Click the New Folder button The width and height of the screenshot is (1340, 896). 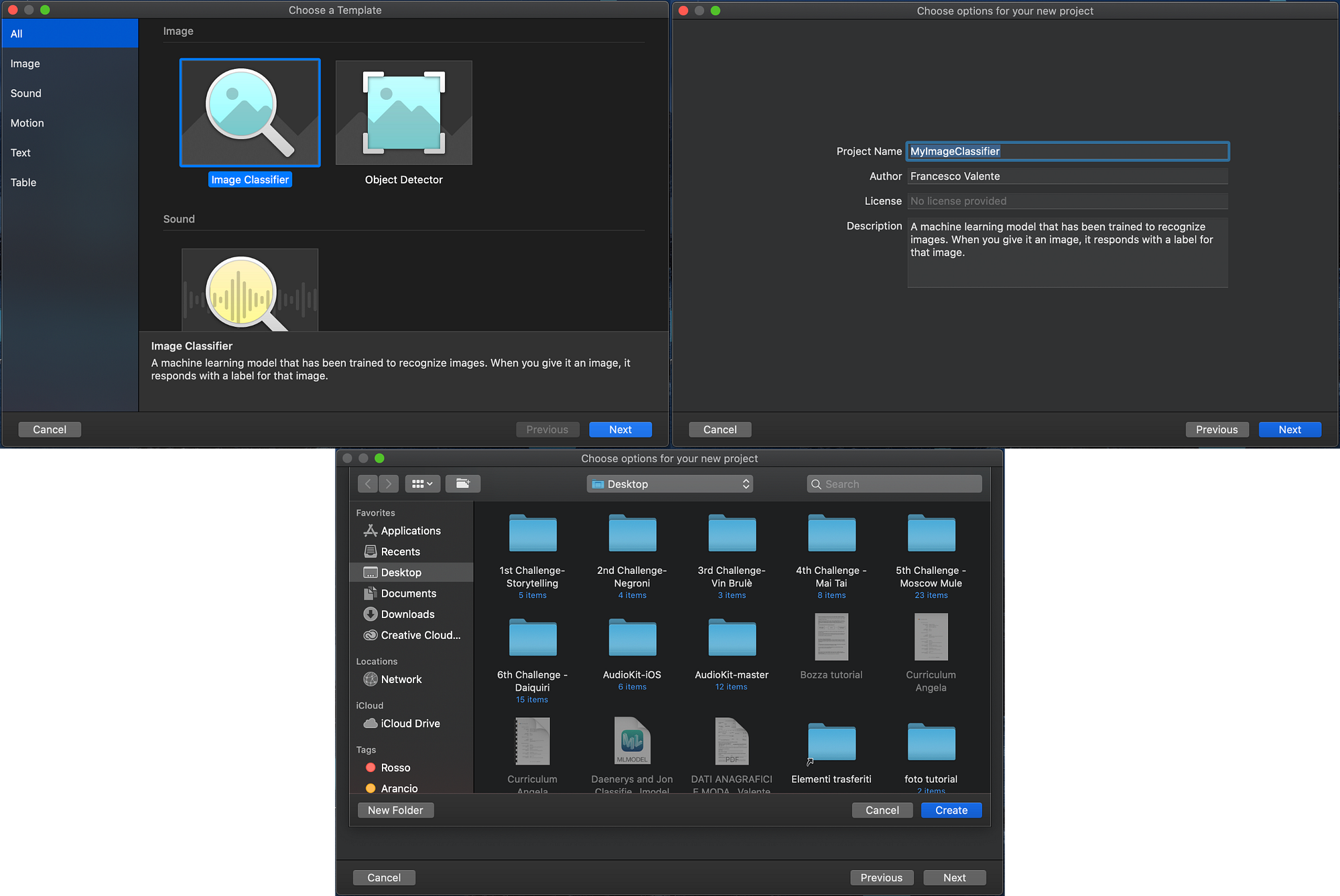pyautogui.click(x=395, y=810)
